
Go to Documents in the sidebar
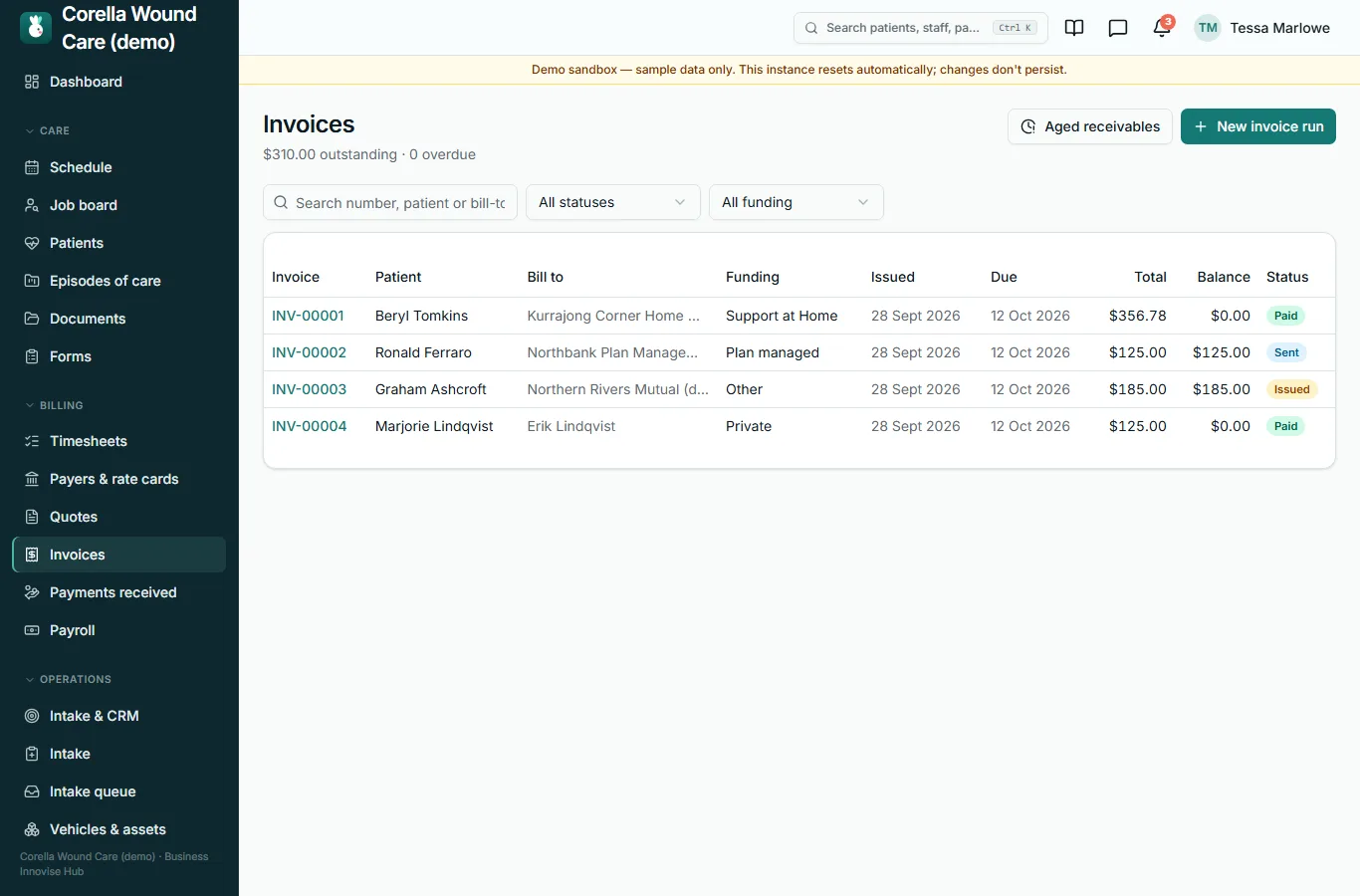119,319
